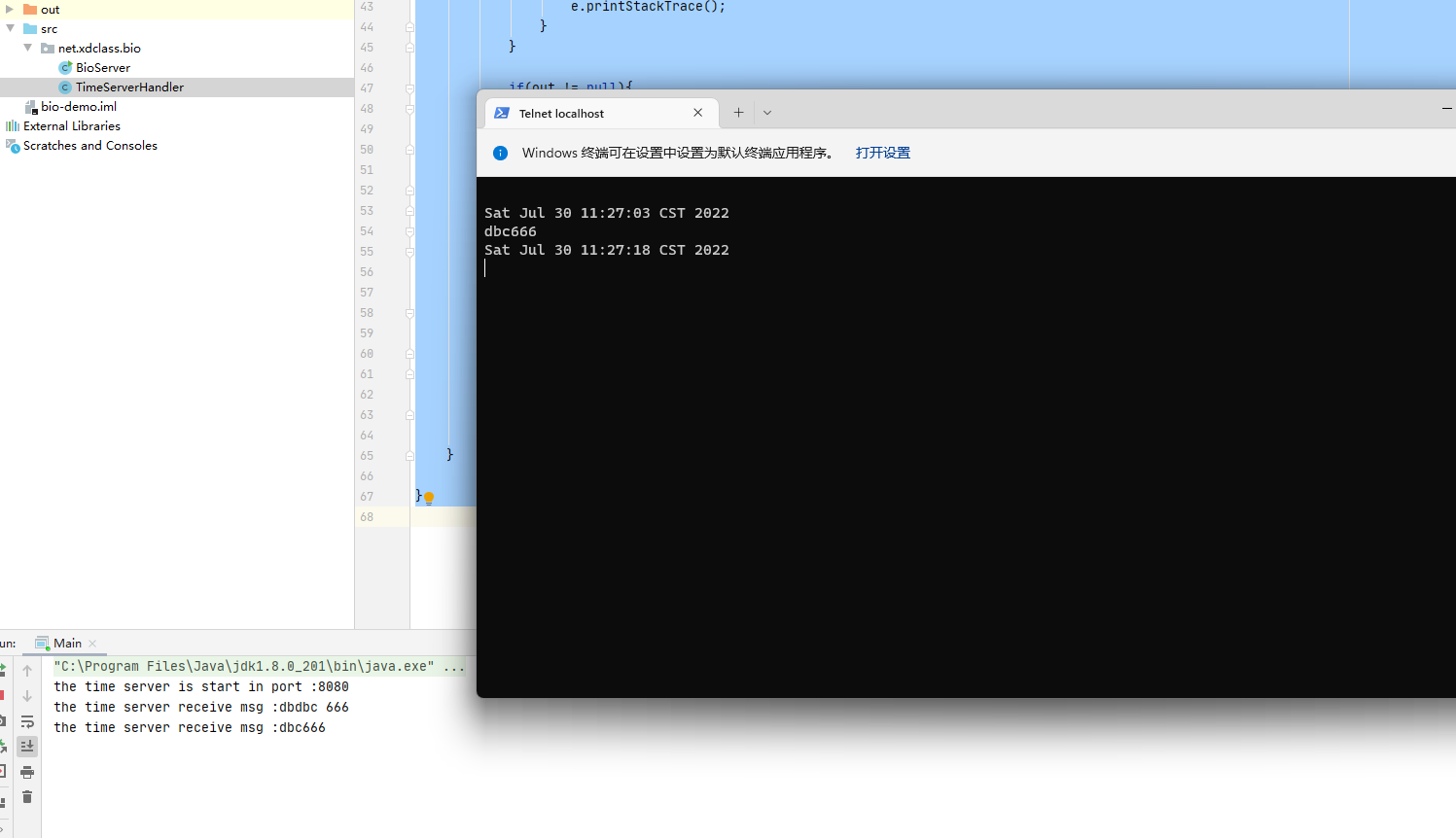Toggle code folding marker at line 44
This screenshot has height=838, width=1456.
tap(409, 27)
